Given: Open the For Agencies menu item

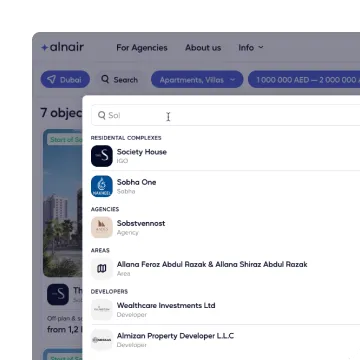Looking at the screenshot, I should (x=142, y=48).
